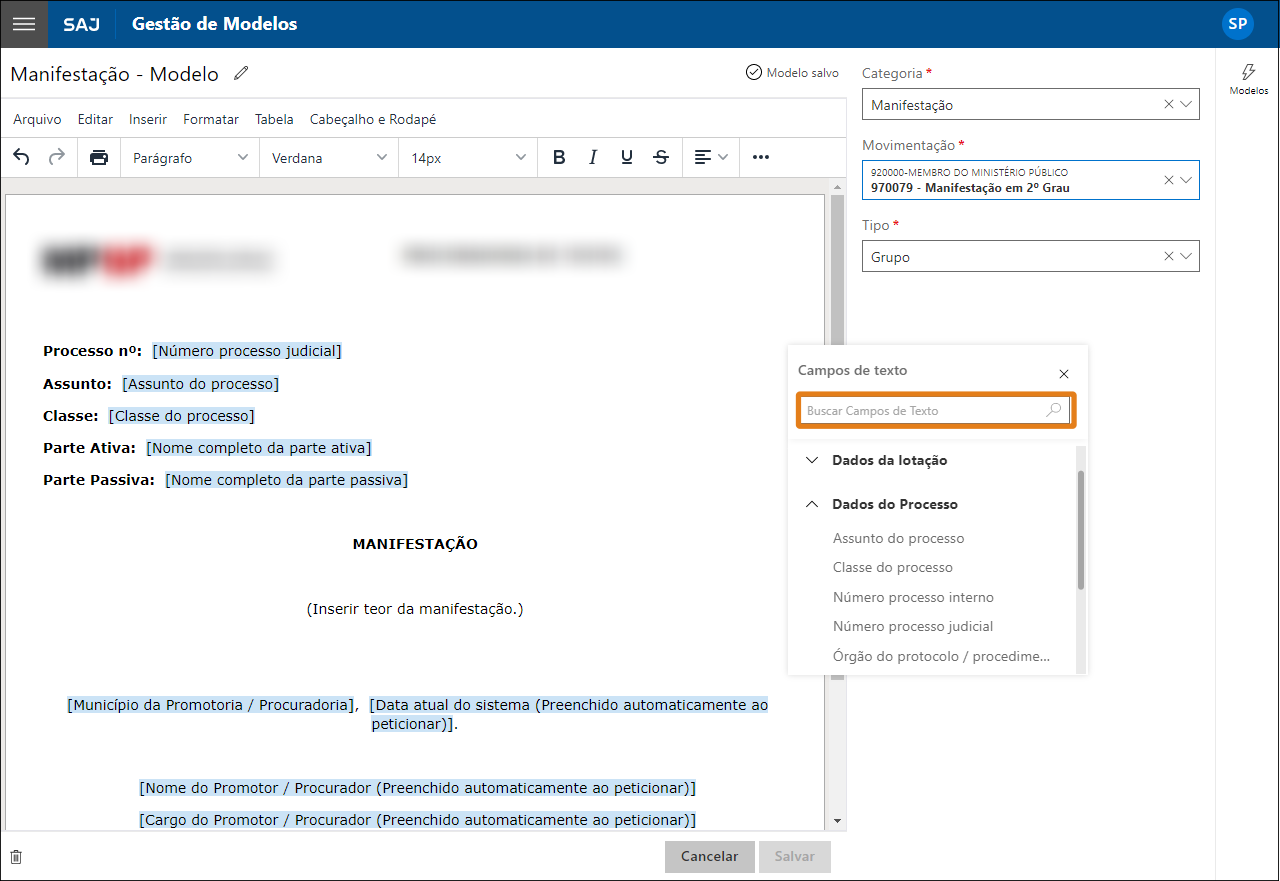This screenshot has height=881, width=1280.
Task: Expand the Dados da lotação section
Action: coord(889,460)
